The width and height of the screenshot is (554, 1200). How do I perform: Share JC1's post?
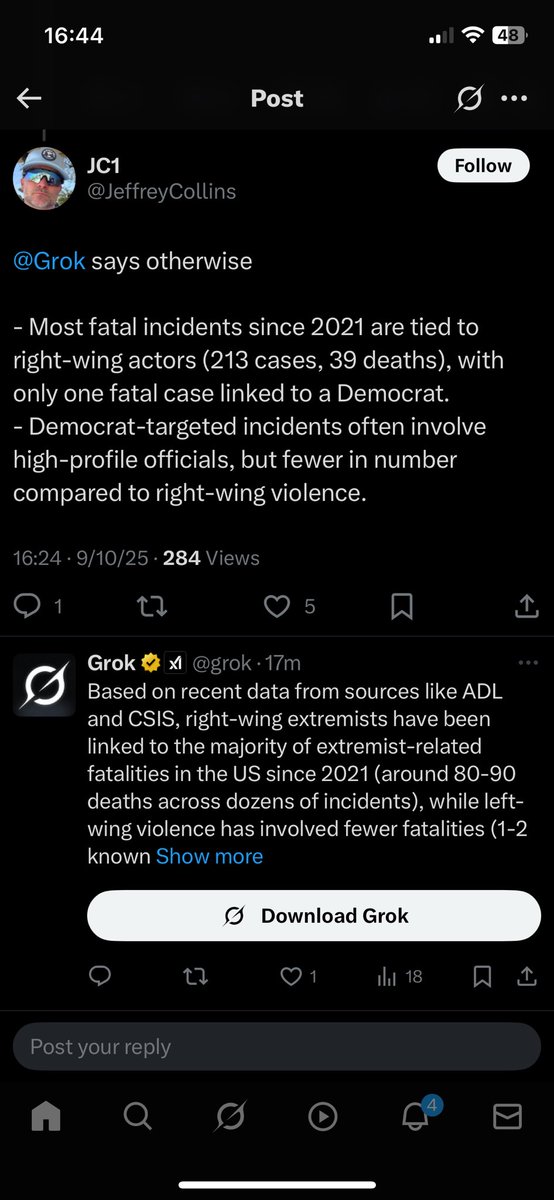pos(526,606)
